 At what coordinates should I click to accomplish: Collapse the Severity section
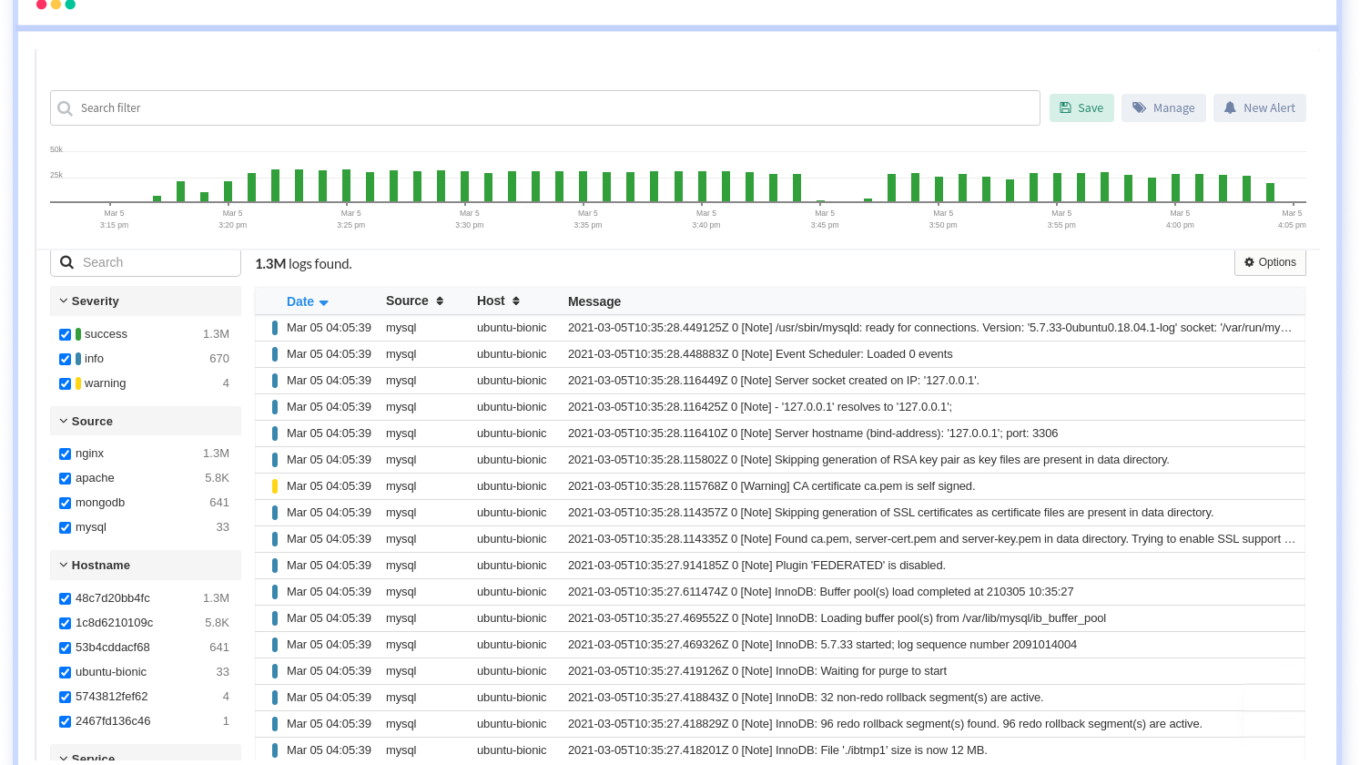pos(146,301)
